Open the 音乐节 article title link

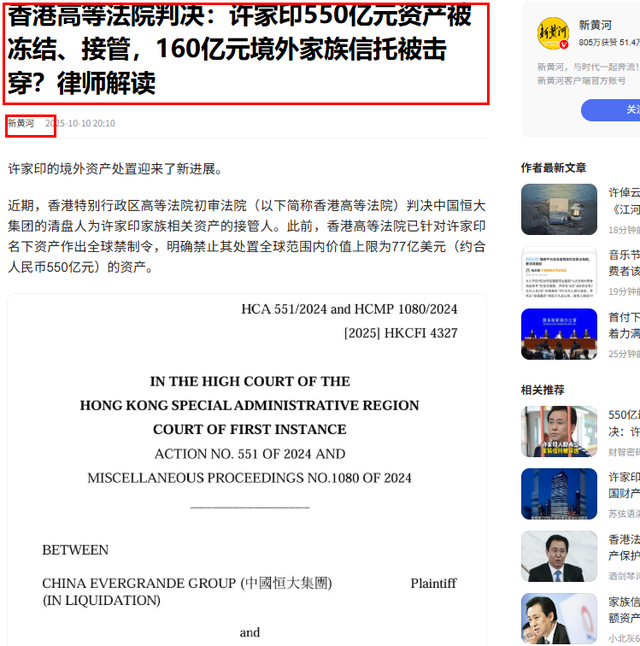[x=624, y=263]
